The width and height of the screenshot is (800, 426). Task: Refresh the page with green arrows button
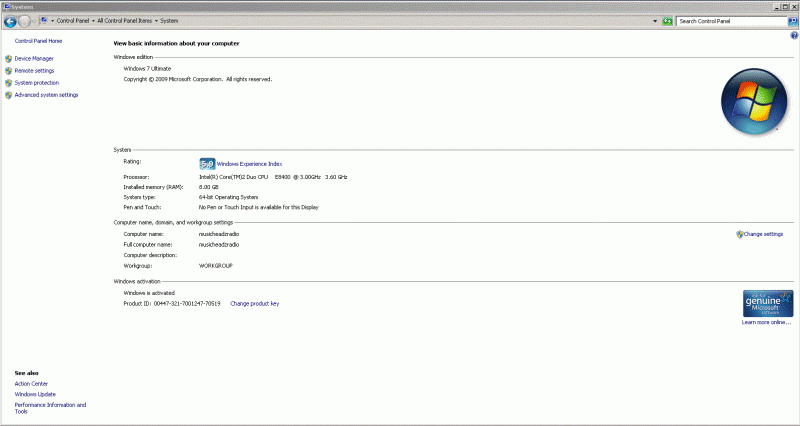pyautogui.click(x=667, y=21)
